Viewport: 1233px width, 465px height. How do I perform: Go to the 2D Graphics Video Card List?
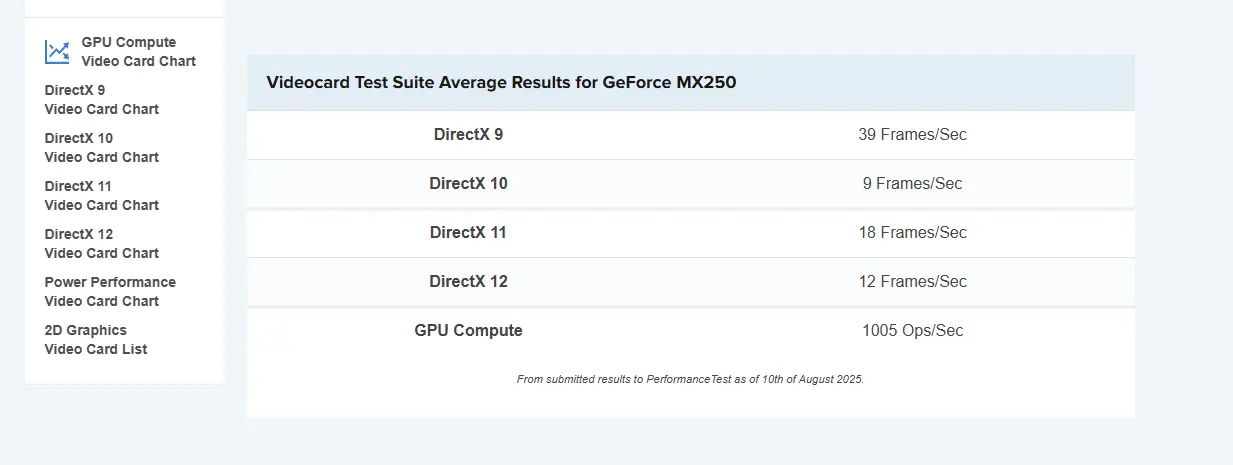95,339
